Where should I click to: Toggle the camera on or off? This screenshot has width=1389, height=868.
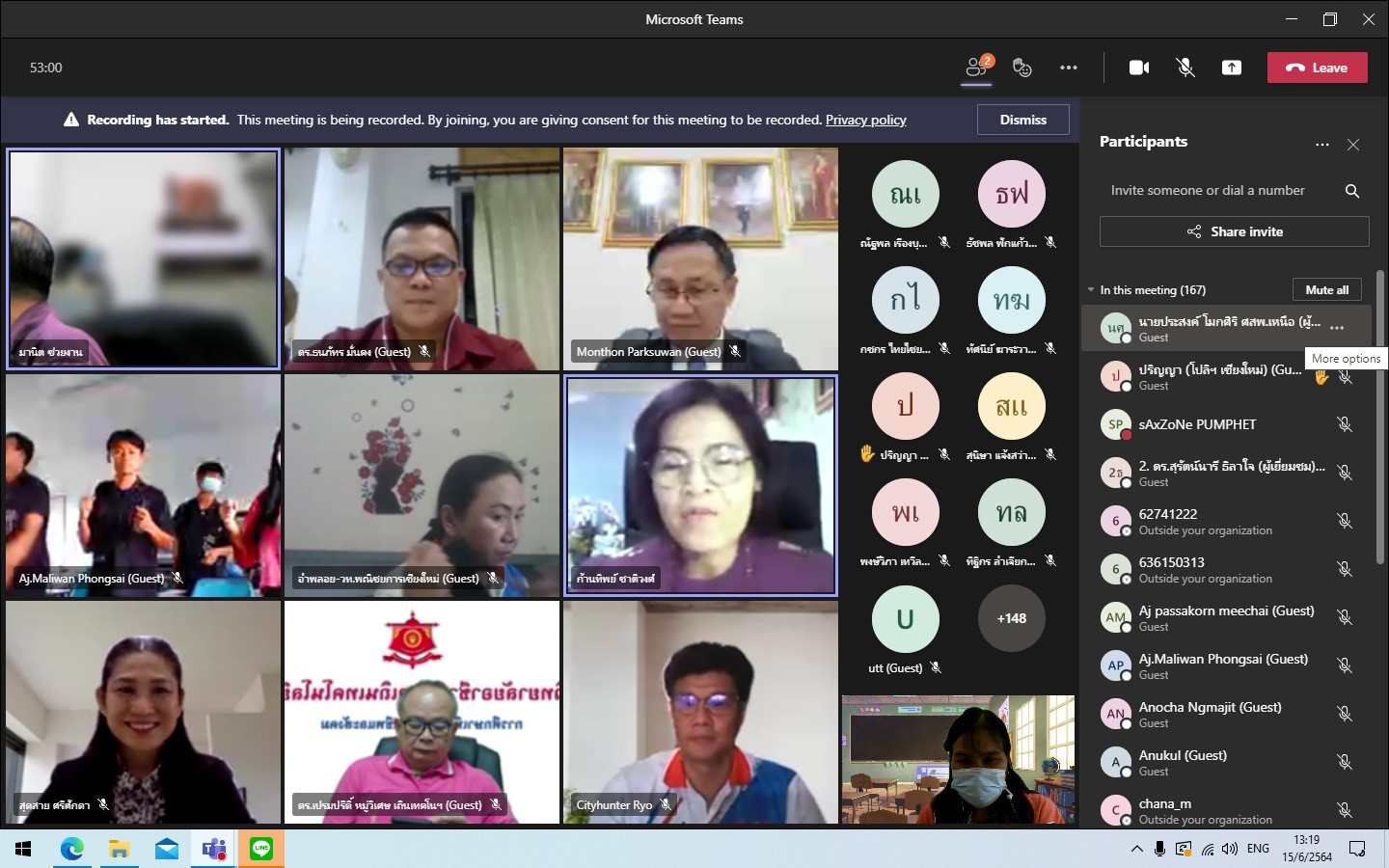(x=1139, y=68)
